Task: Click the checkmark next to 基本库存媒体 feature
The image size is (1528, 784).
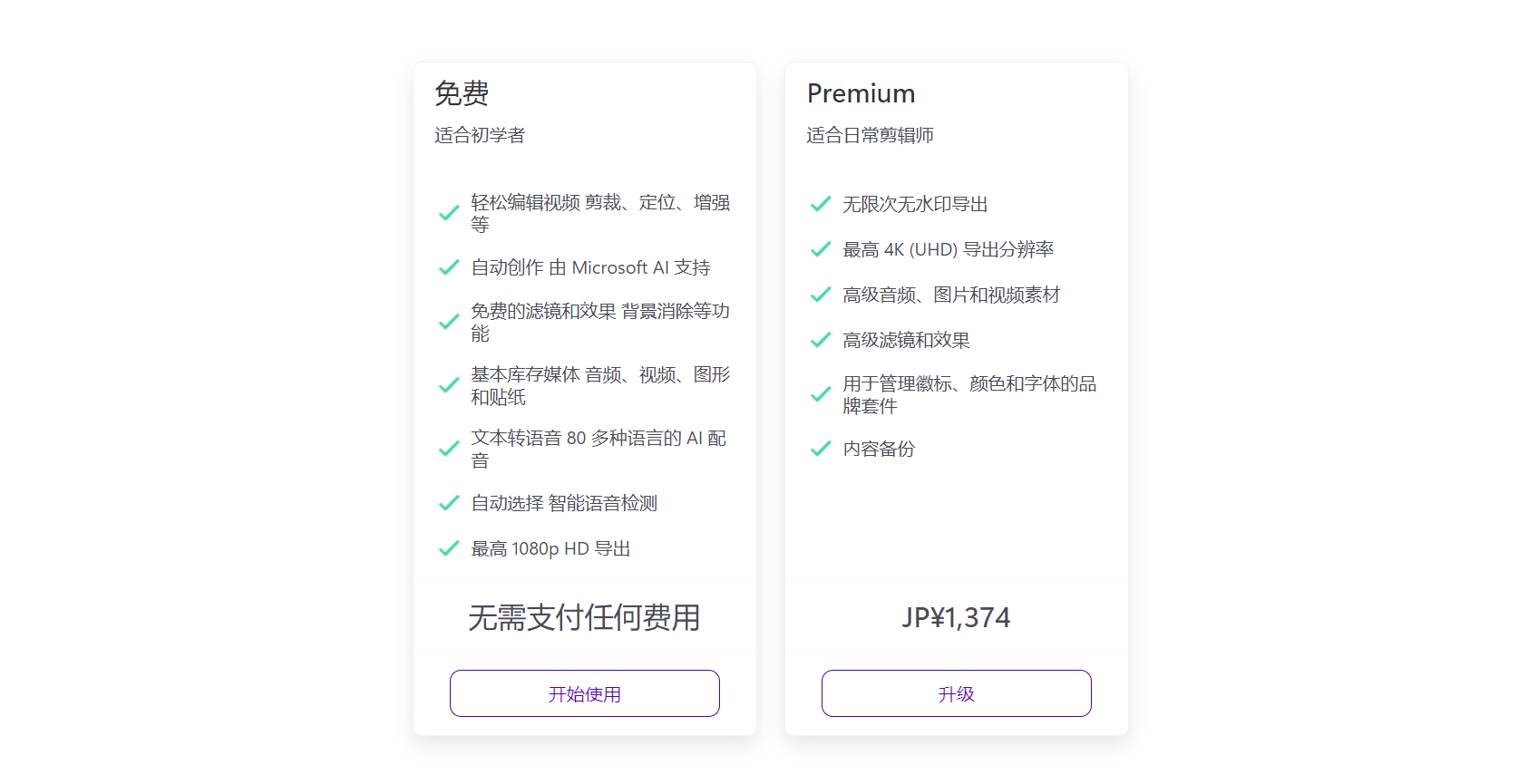Action: [448, 384]
